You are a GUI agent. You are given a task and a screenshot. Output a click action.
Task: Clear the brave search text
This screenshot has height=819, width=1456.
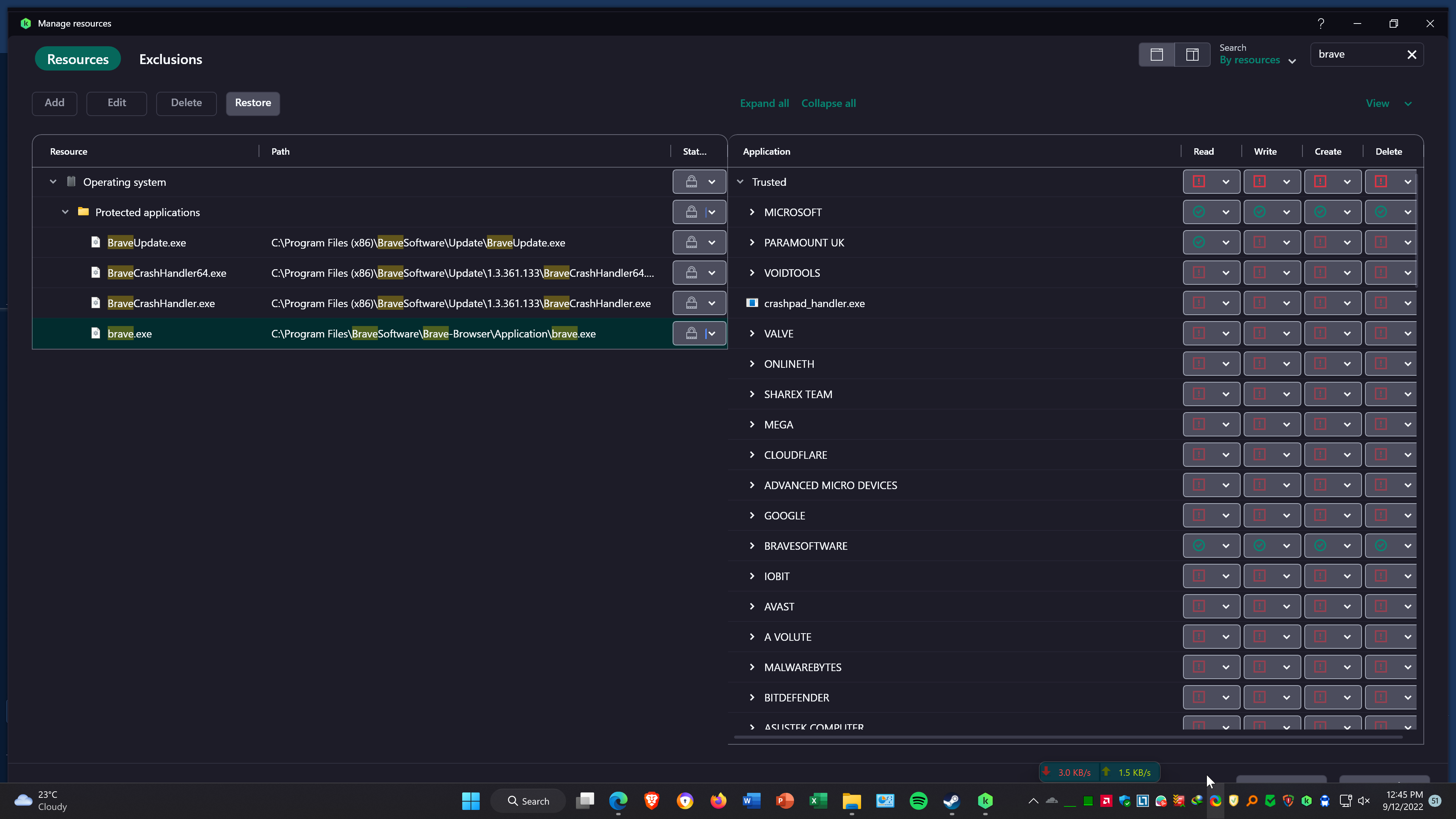(x=1411, y=55)
